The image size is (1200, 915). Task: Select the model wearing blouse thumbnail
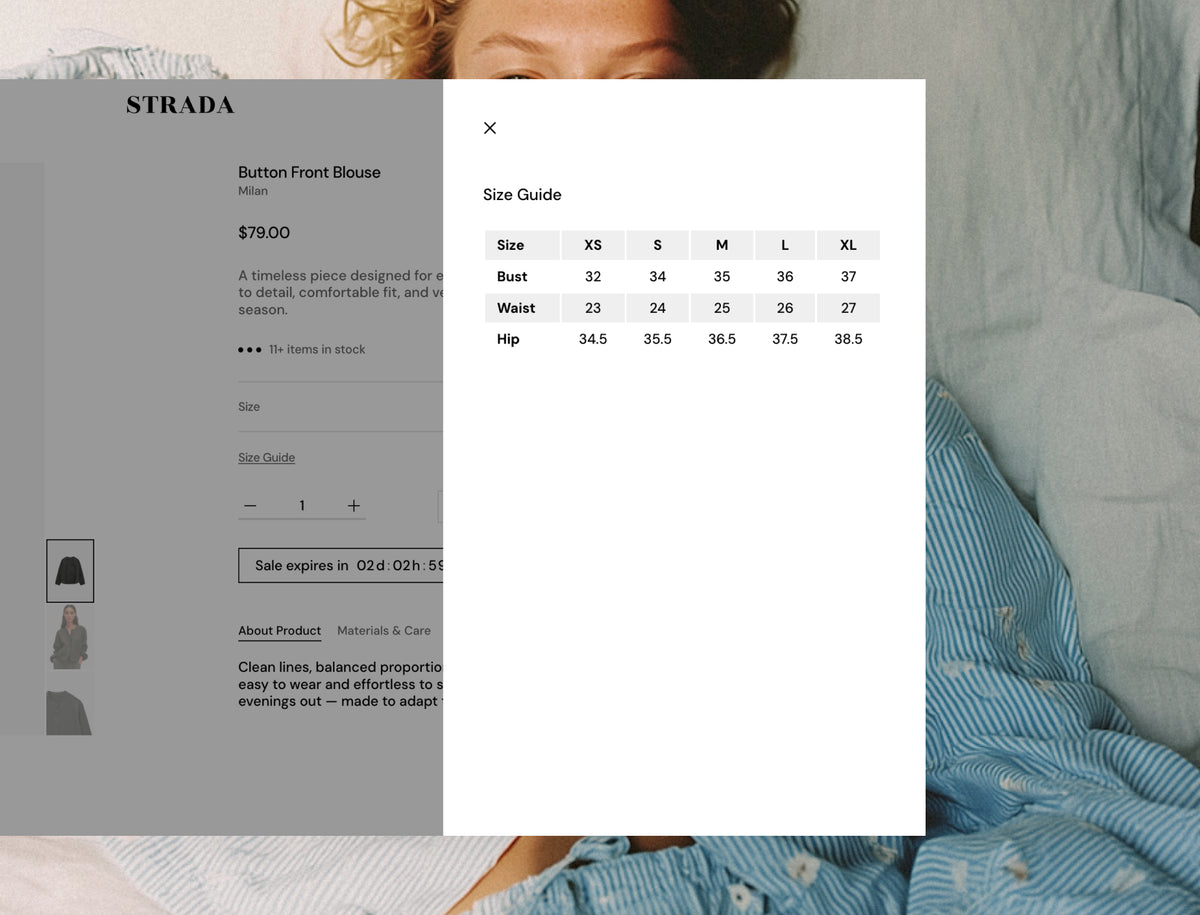(70, 636)
